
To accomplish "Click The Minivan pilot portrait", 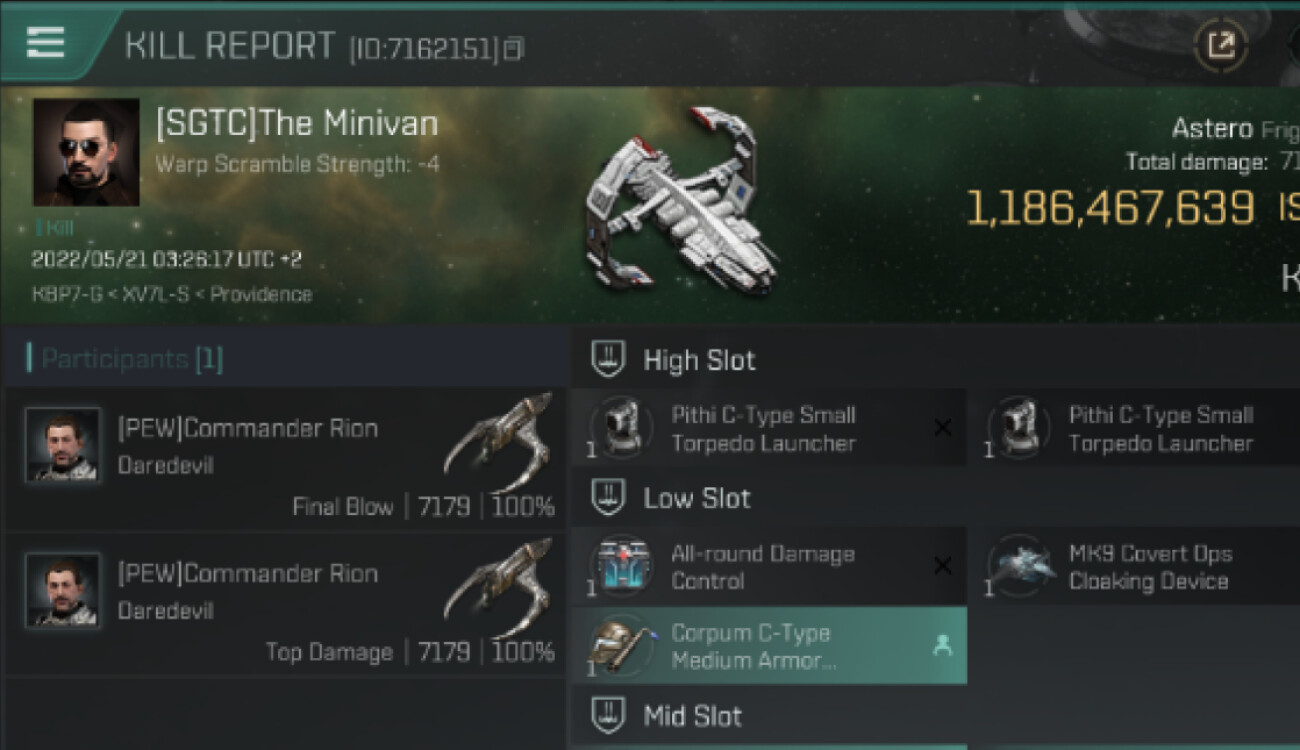I will click(86, 152).
